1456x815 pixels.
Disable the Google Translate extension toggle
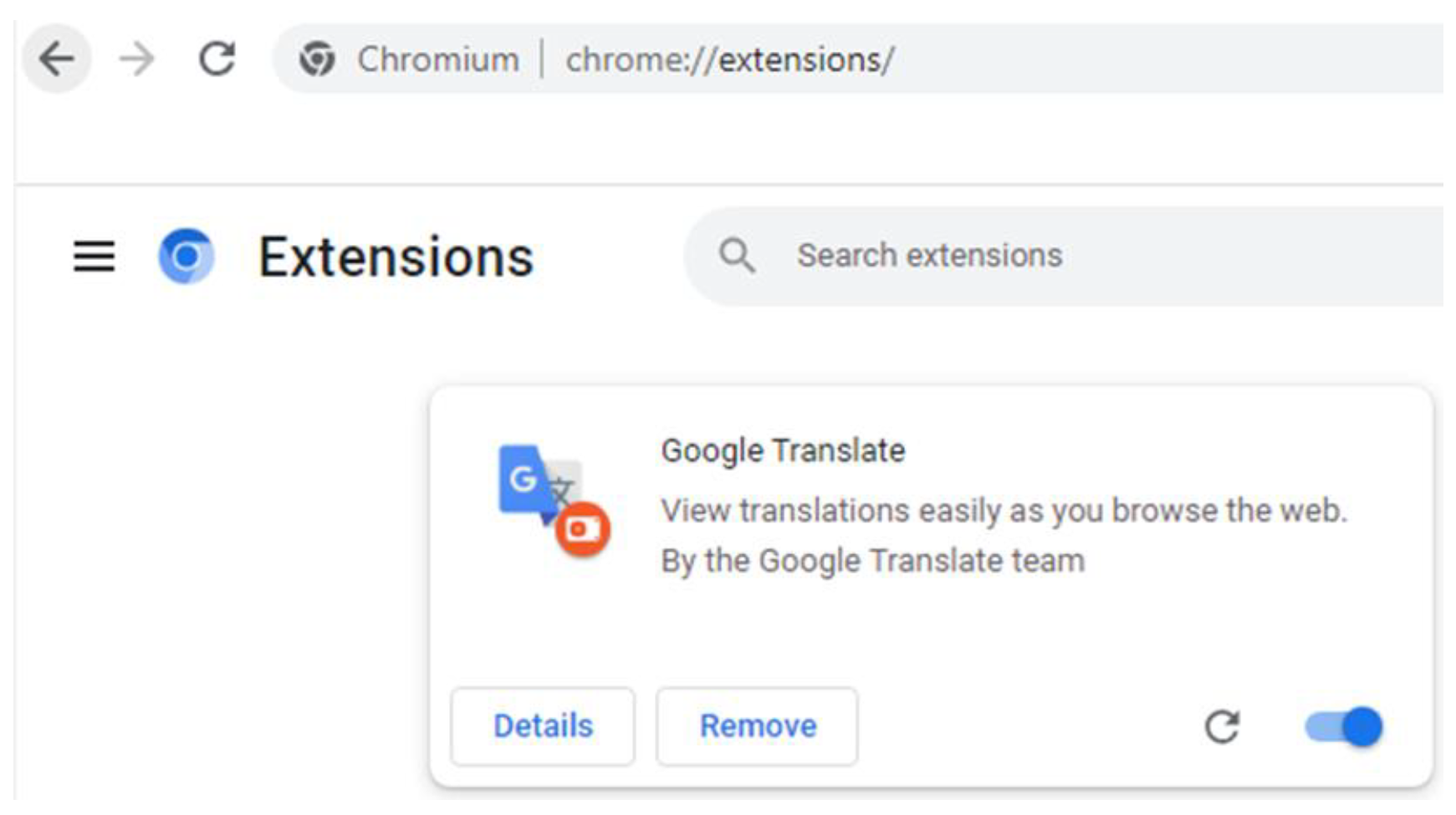tap(1344, 726)
